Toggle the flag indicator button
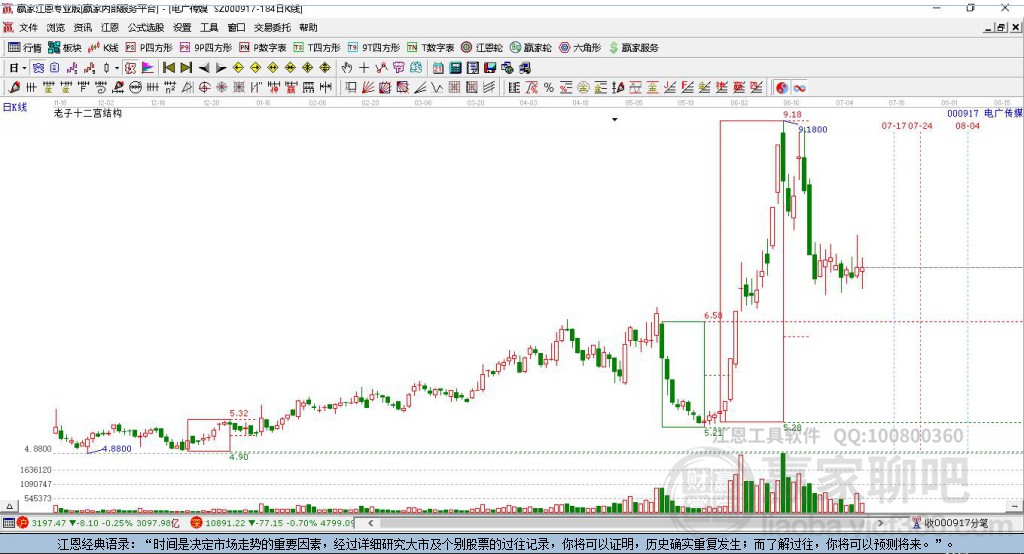The height and width of the screenshot is (554, 1024). point(148,68)
